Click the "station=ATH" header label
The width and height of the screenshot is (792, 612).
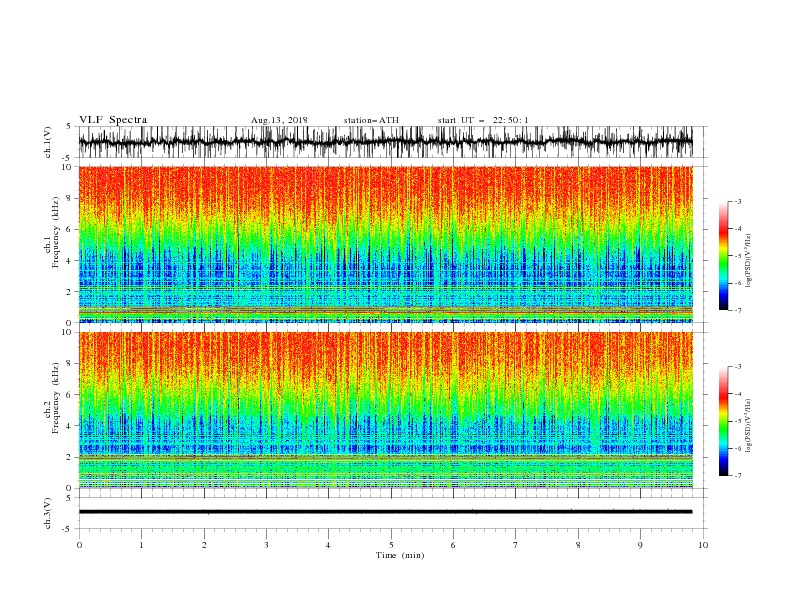[371, 120]
